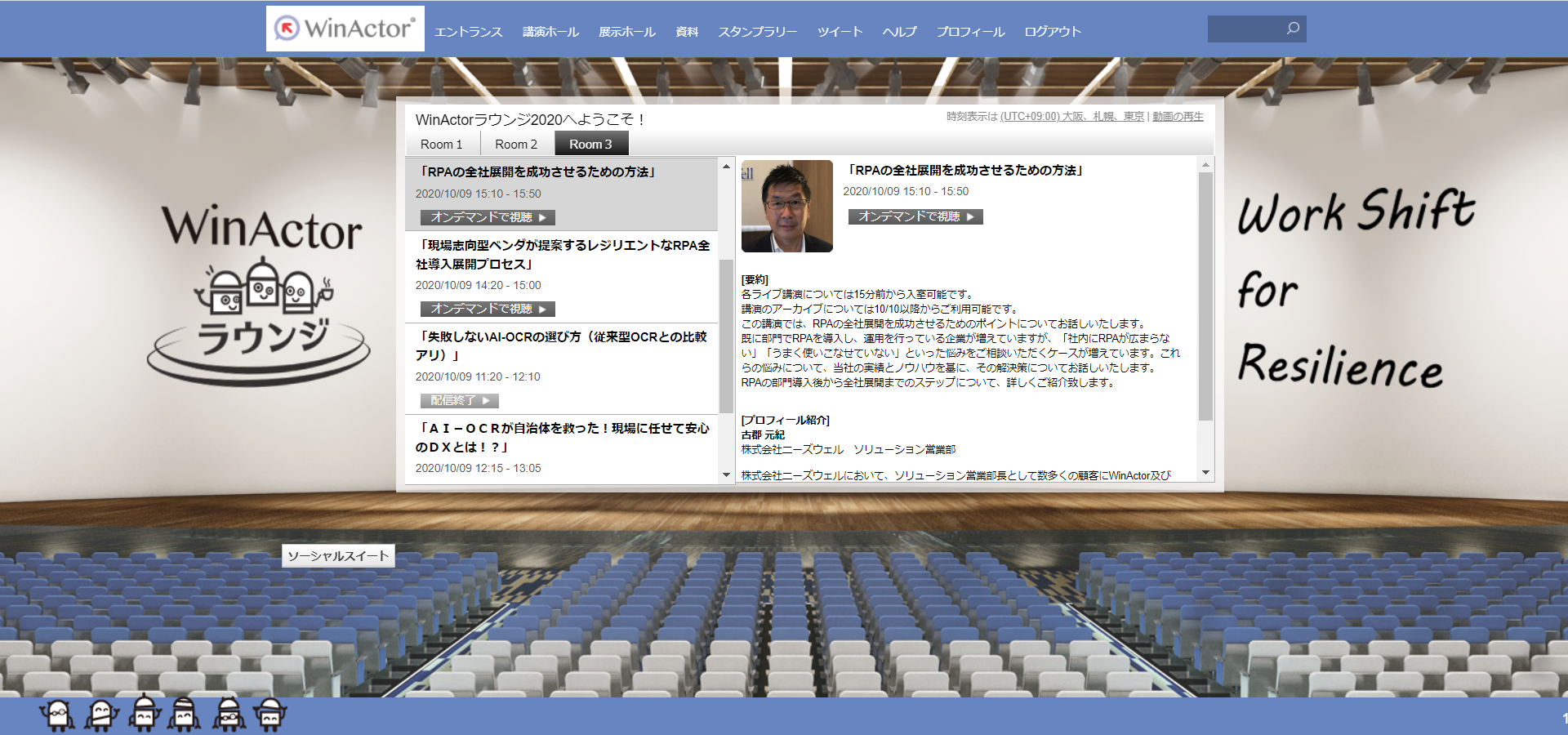
Task: Go to 講演ホール
Action: pyautogui.click(x=550, y=32)
